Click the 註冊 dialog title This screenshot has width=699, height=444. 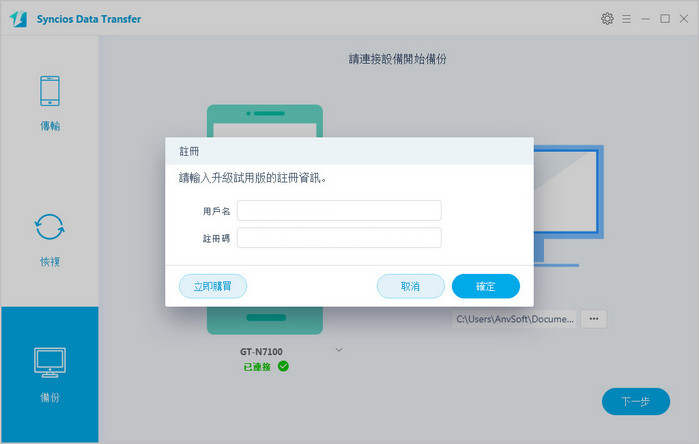(x=189, y=152)
